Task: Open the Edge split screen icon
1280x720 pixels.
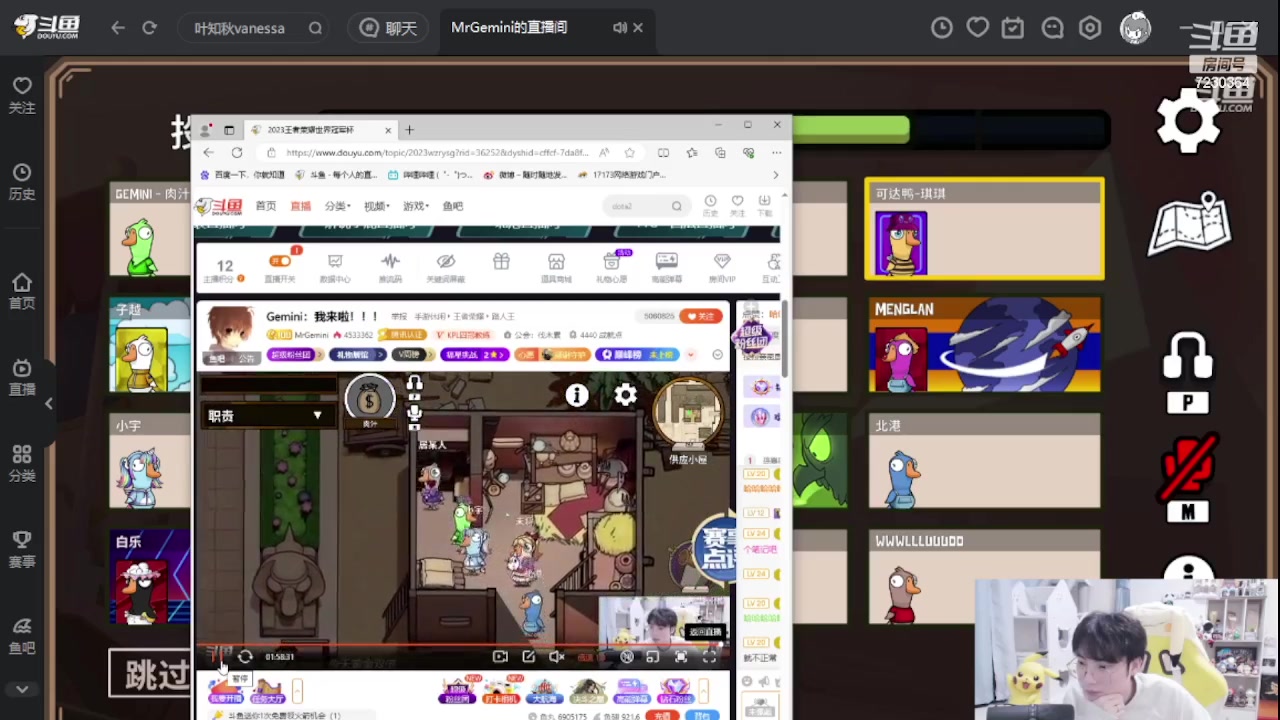Action: click(x=663, y=153)
